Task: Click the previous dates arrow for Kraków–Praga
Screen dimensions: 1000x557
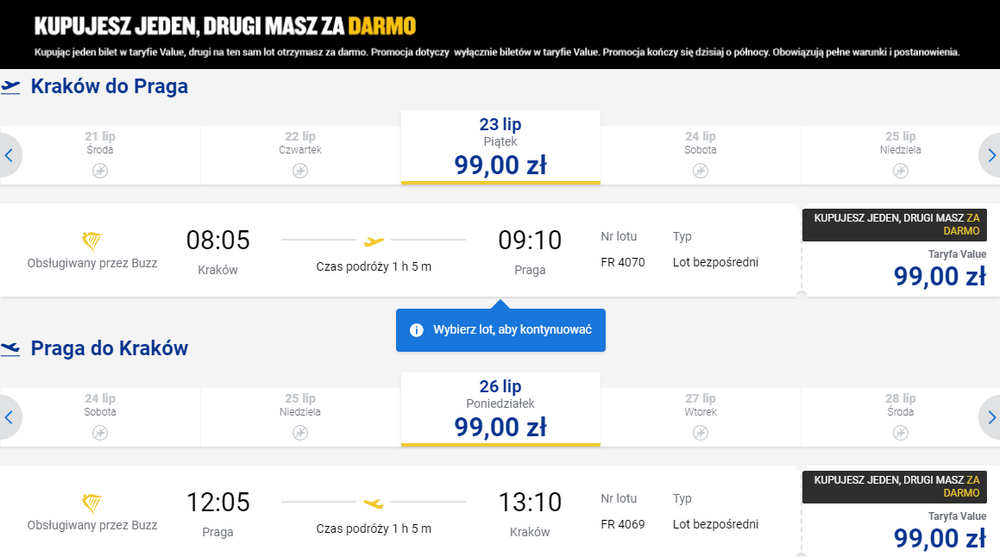Action: click(9, 155)
